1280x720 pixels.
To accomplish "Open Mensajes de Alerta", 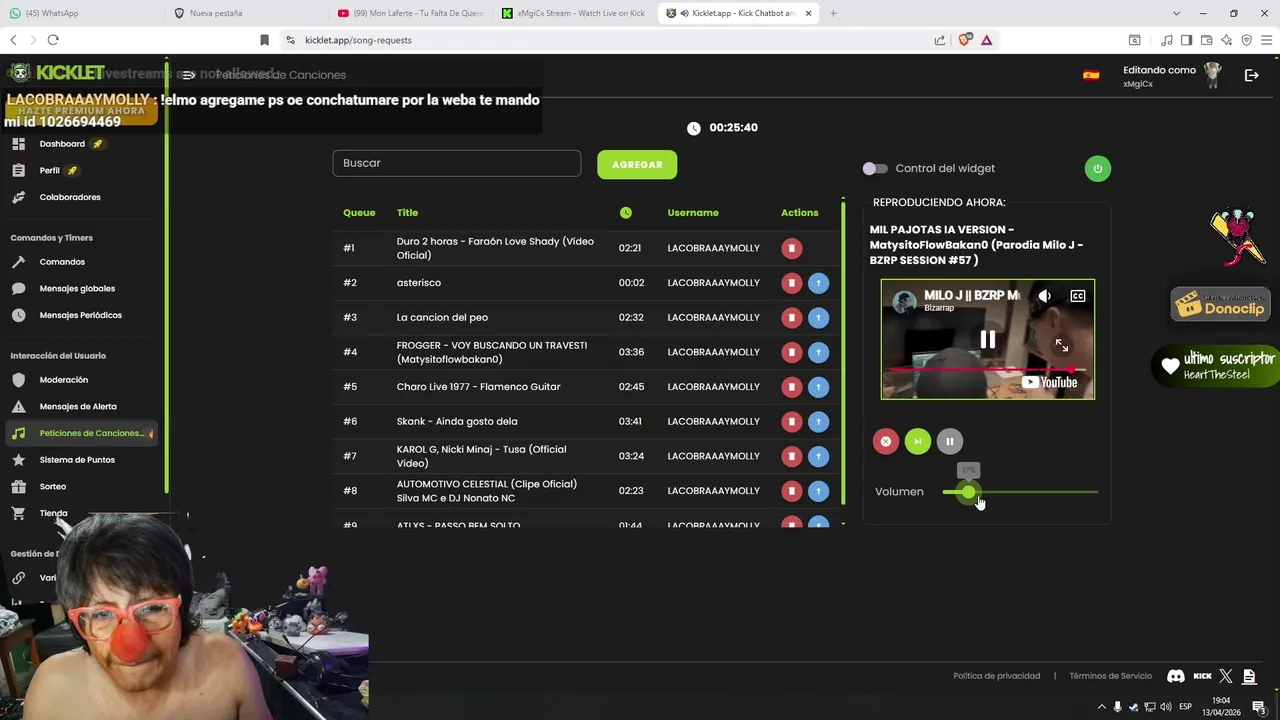I will tap(78, 407).
